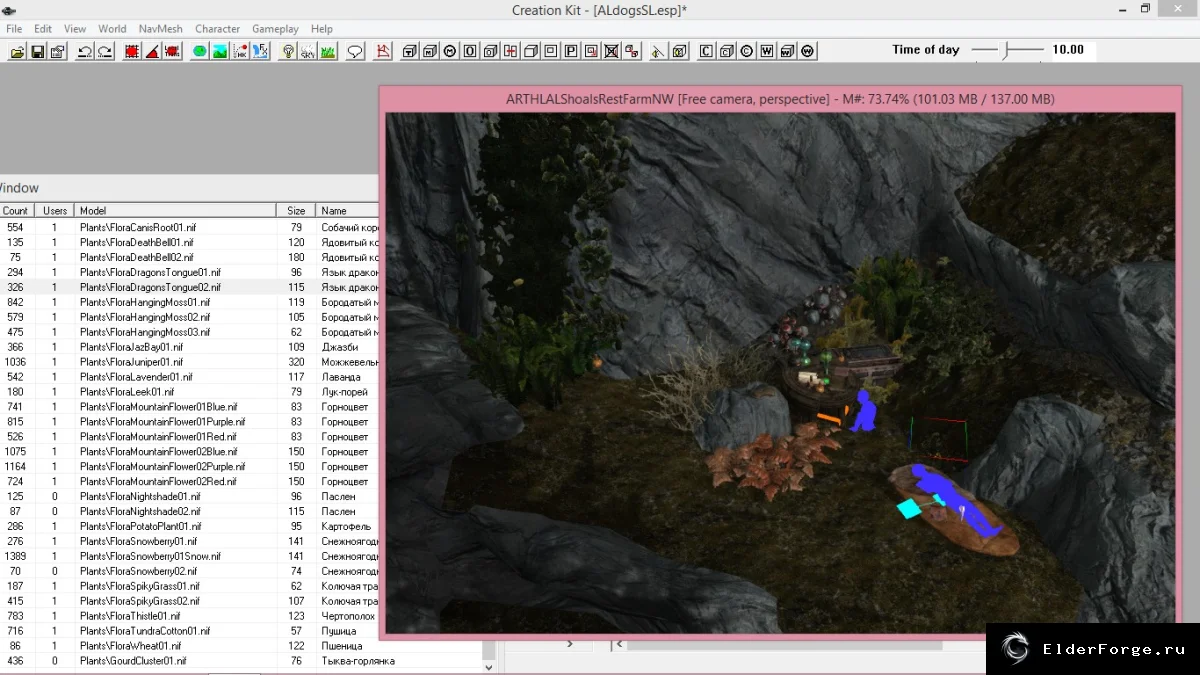Open the Gameplay menu
This screenshot has width=1200, height=675.
275,29
